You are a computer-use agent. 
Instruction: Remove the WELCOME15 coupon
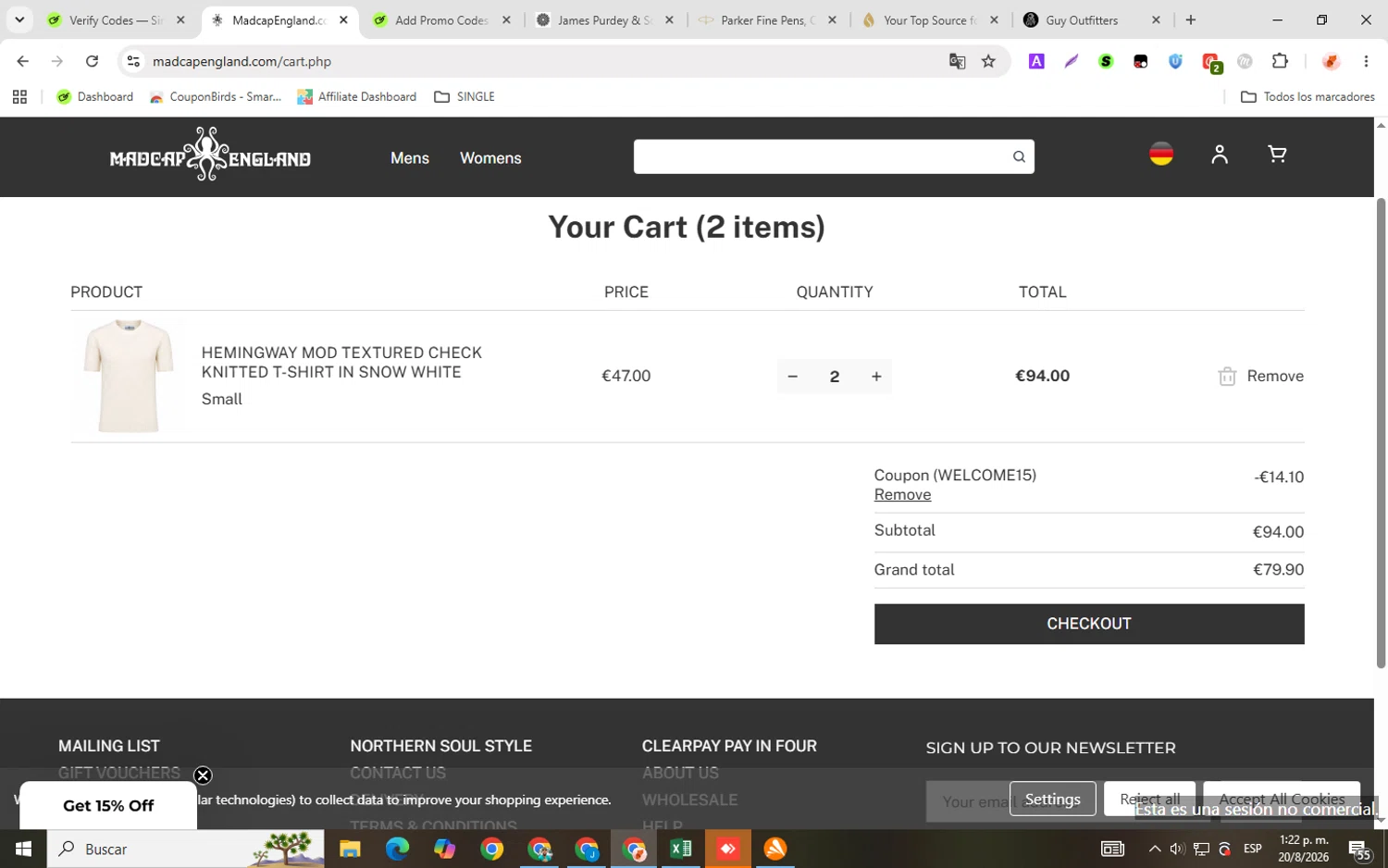(902, 495)
